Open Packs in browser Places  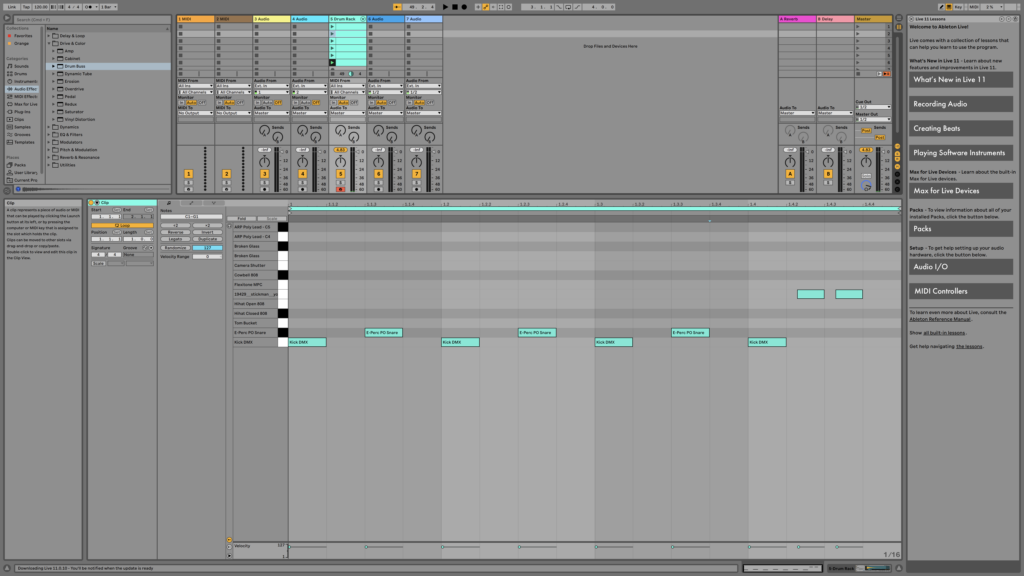click(20, 165)
